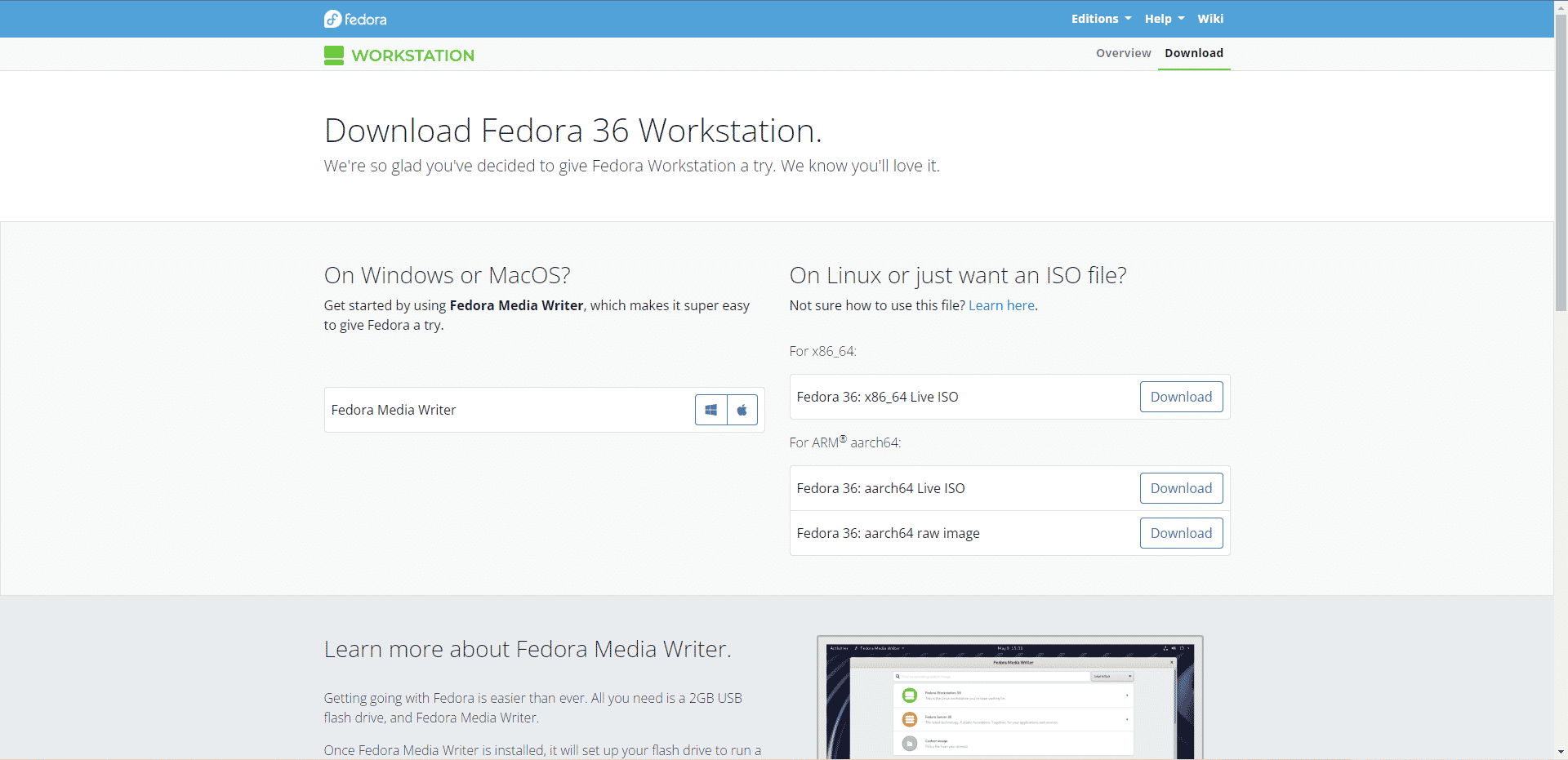Viewport: 1568px width, 760px height.
Task: Click the 'On Windows or MacOS?' heading
Action: pos(447,275)
